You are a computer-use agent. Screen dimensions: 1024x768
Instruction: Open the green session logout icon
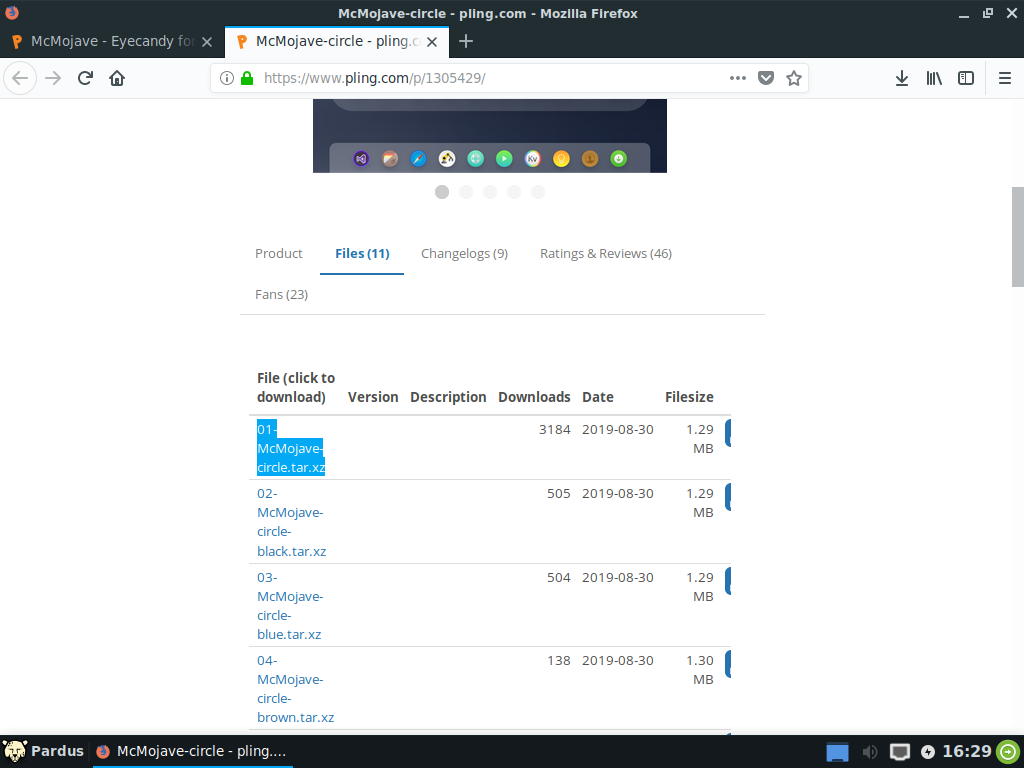[1008, 752]
